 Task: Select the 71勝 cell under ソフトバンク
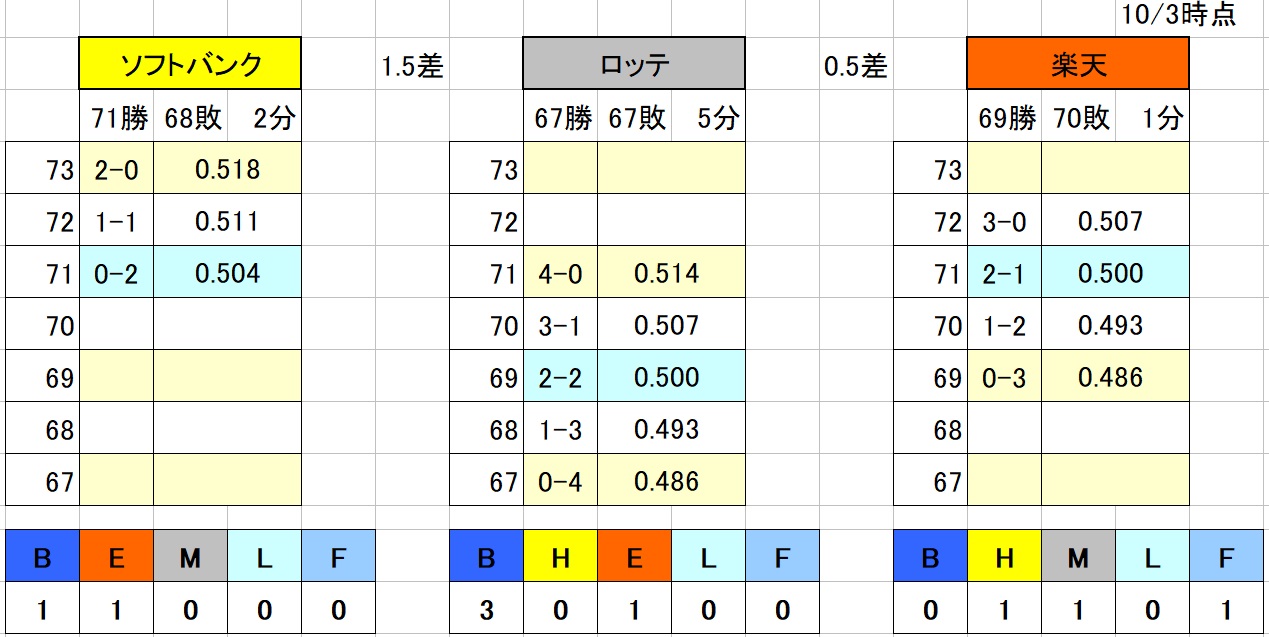coord(116,118)
